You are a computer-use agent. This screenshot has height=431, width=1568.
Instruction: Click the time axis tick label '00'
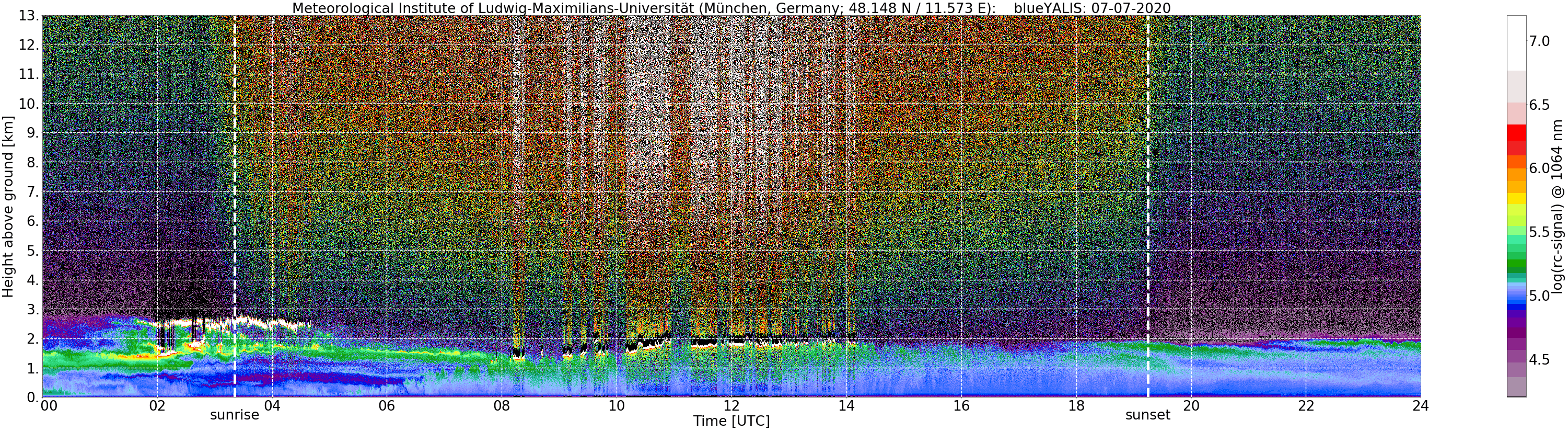tap(49, 405)
